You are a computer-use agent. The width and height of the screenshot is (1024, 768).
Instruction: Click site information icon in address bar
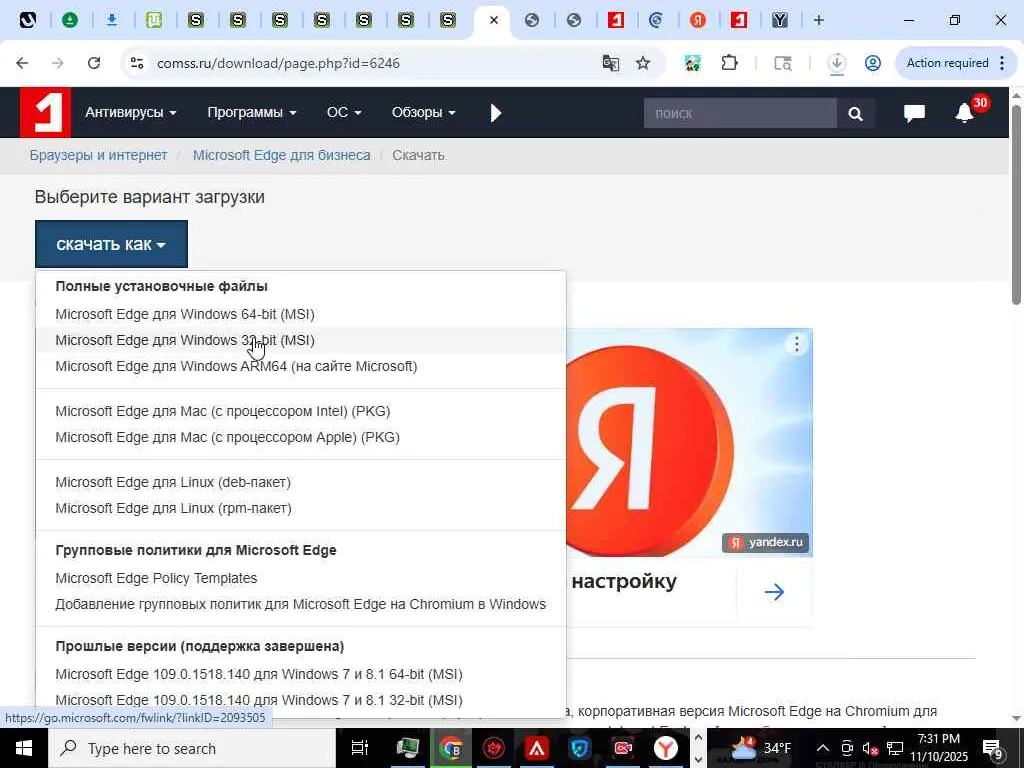(137, 63)
